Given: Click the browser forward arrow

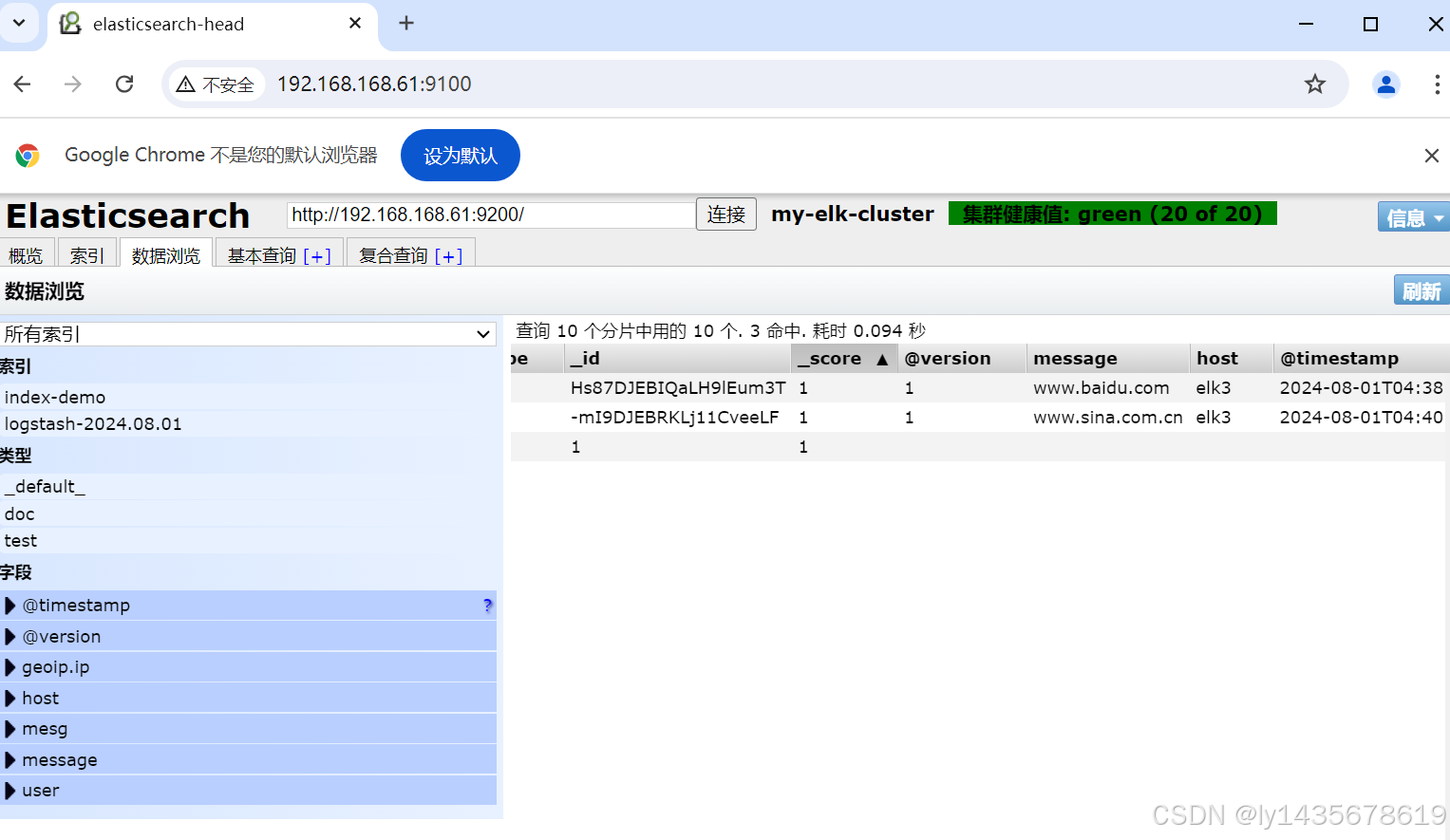Looking at the screenshot, I should click(73, 84).
